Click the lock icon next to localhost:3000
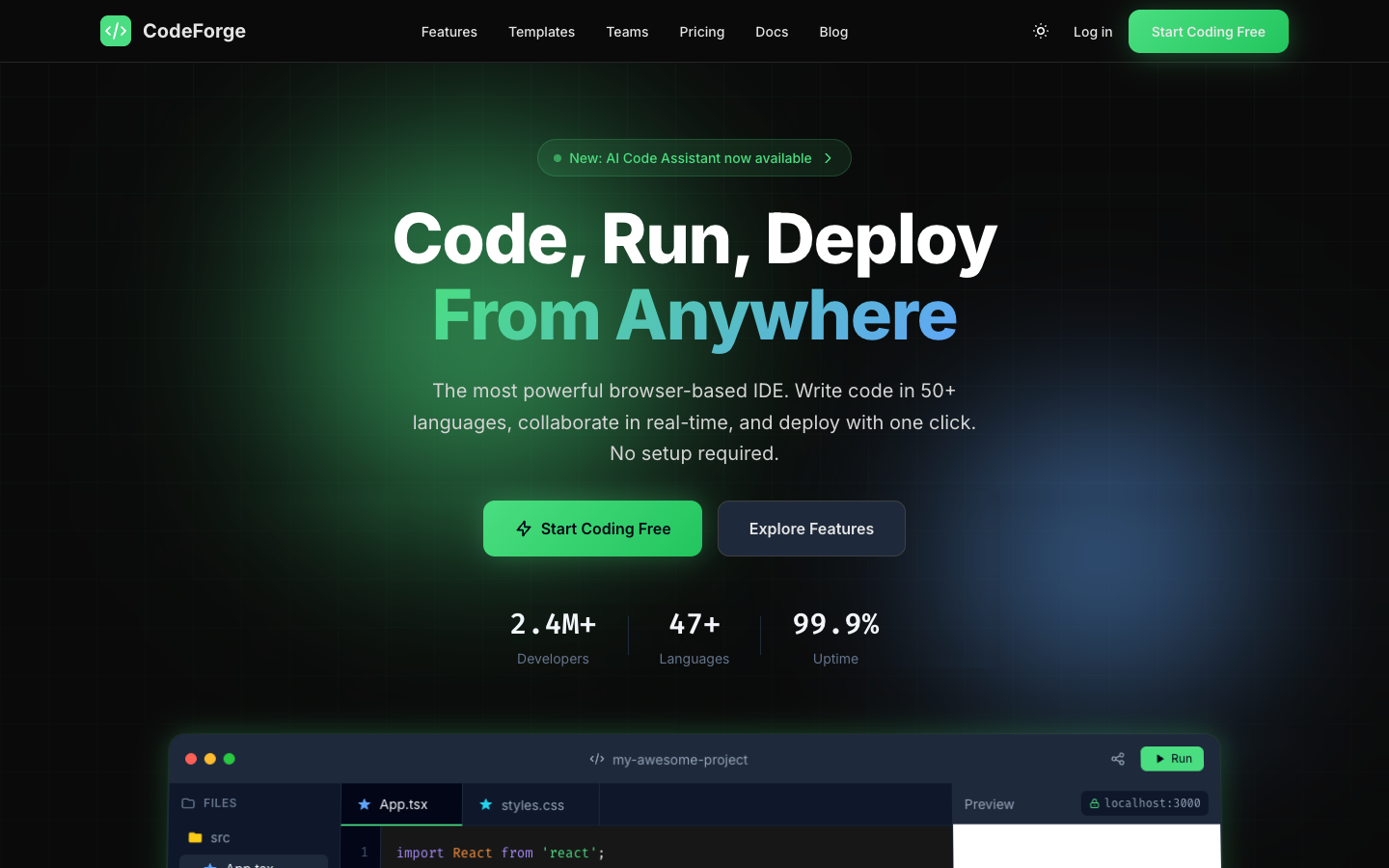 pos(1094,802)
